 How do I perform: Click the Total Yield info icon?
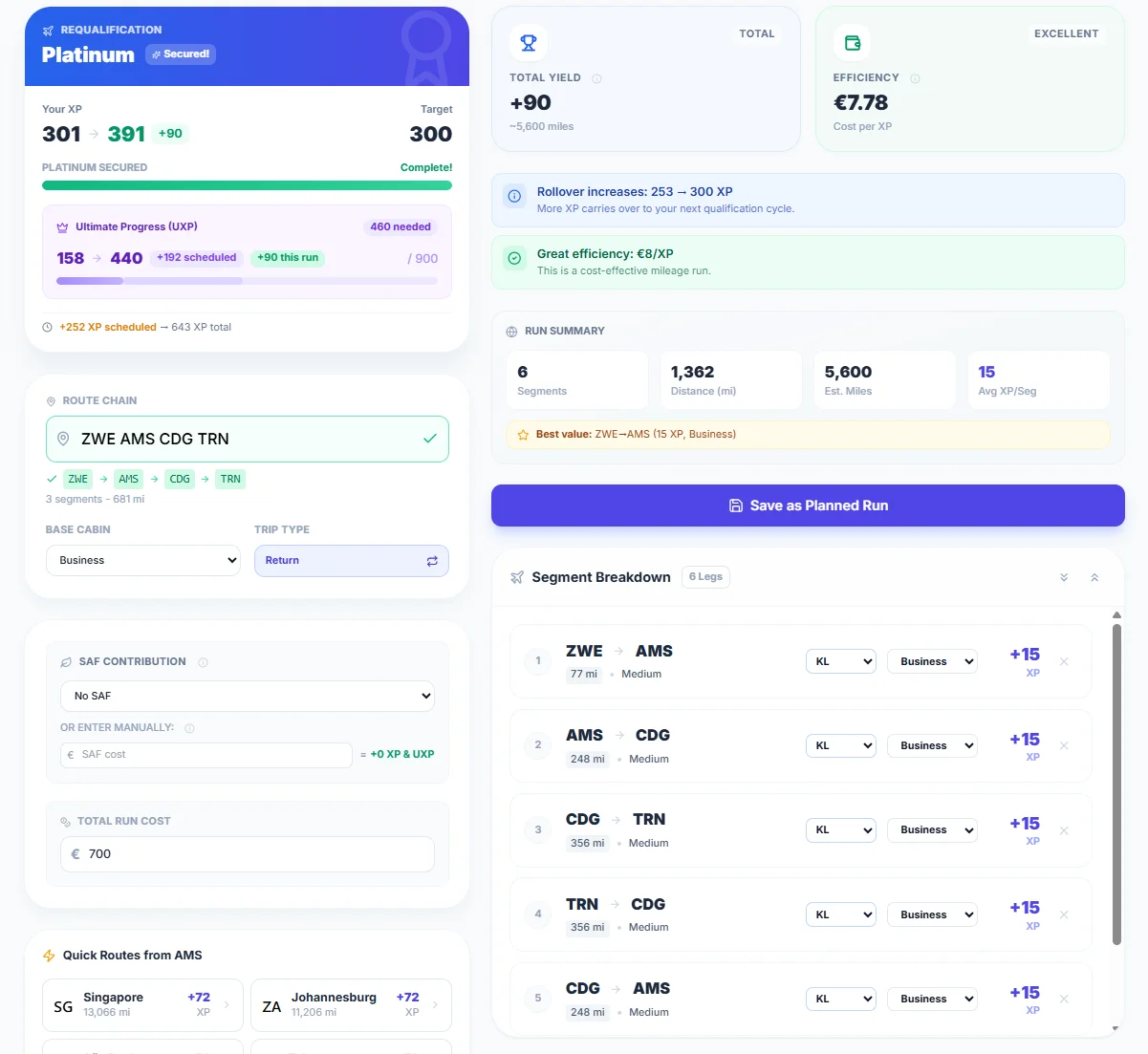pyautogui.click(x=596, y=78)
